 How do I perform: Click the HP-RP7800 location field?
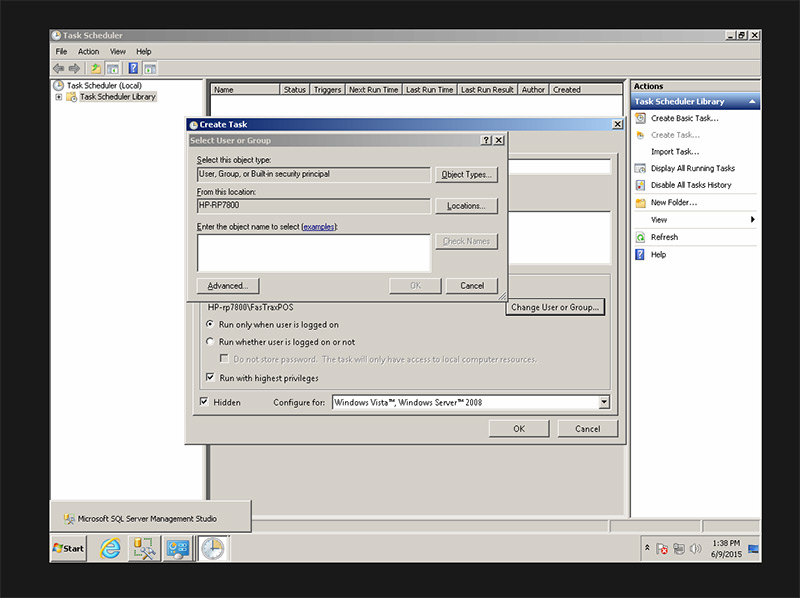314,206
